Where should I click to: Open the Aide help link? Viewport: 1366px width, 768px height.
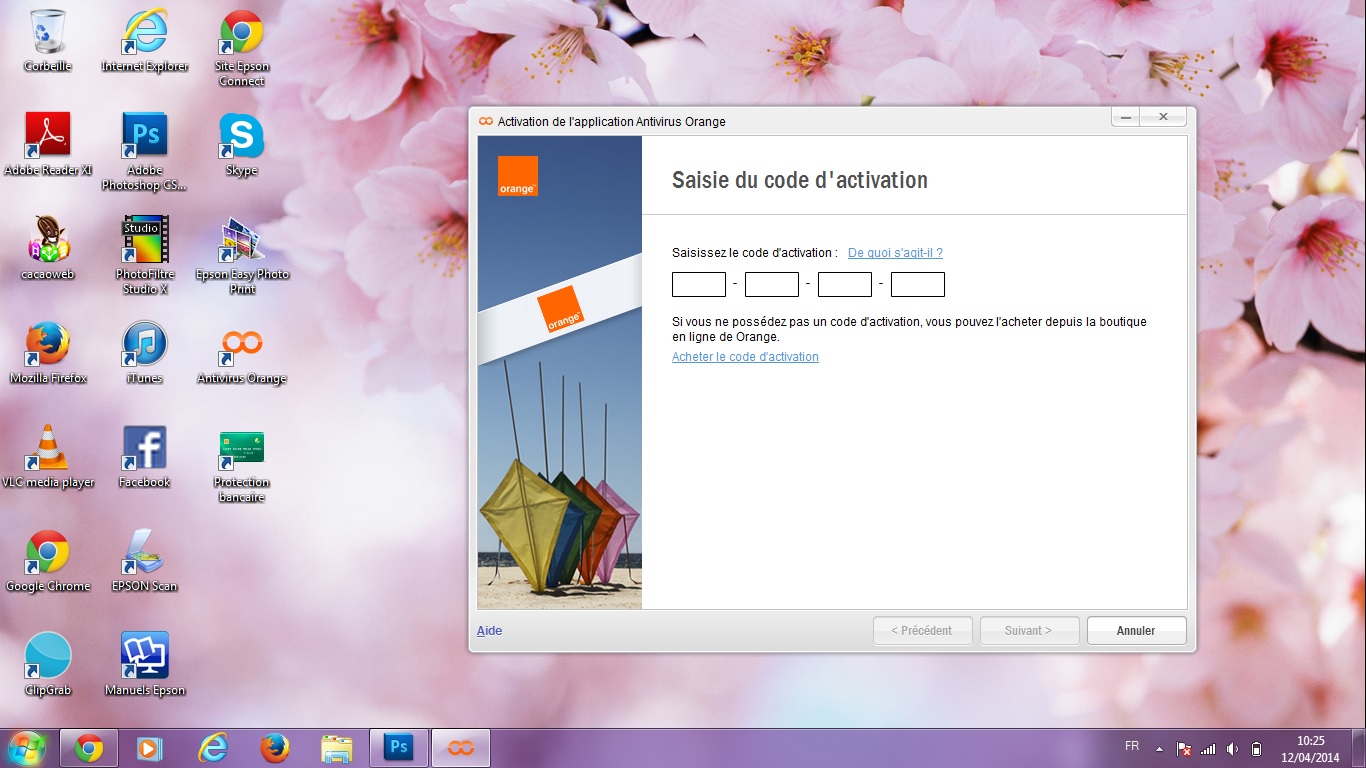[490, 631]
